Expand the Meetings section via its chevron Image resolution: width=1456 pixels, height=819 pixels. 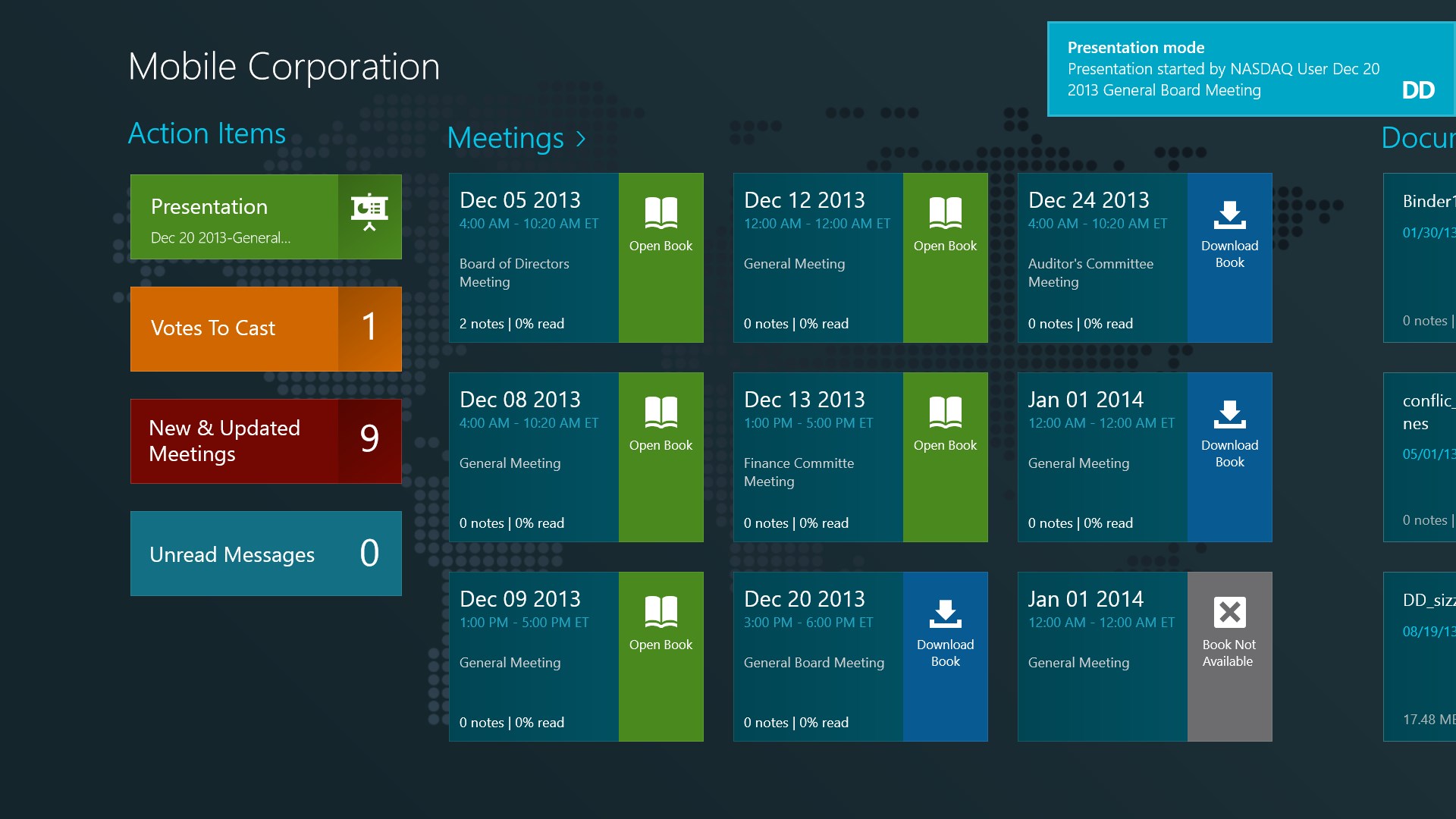(x=581, y=139)
